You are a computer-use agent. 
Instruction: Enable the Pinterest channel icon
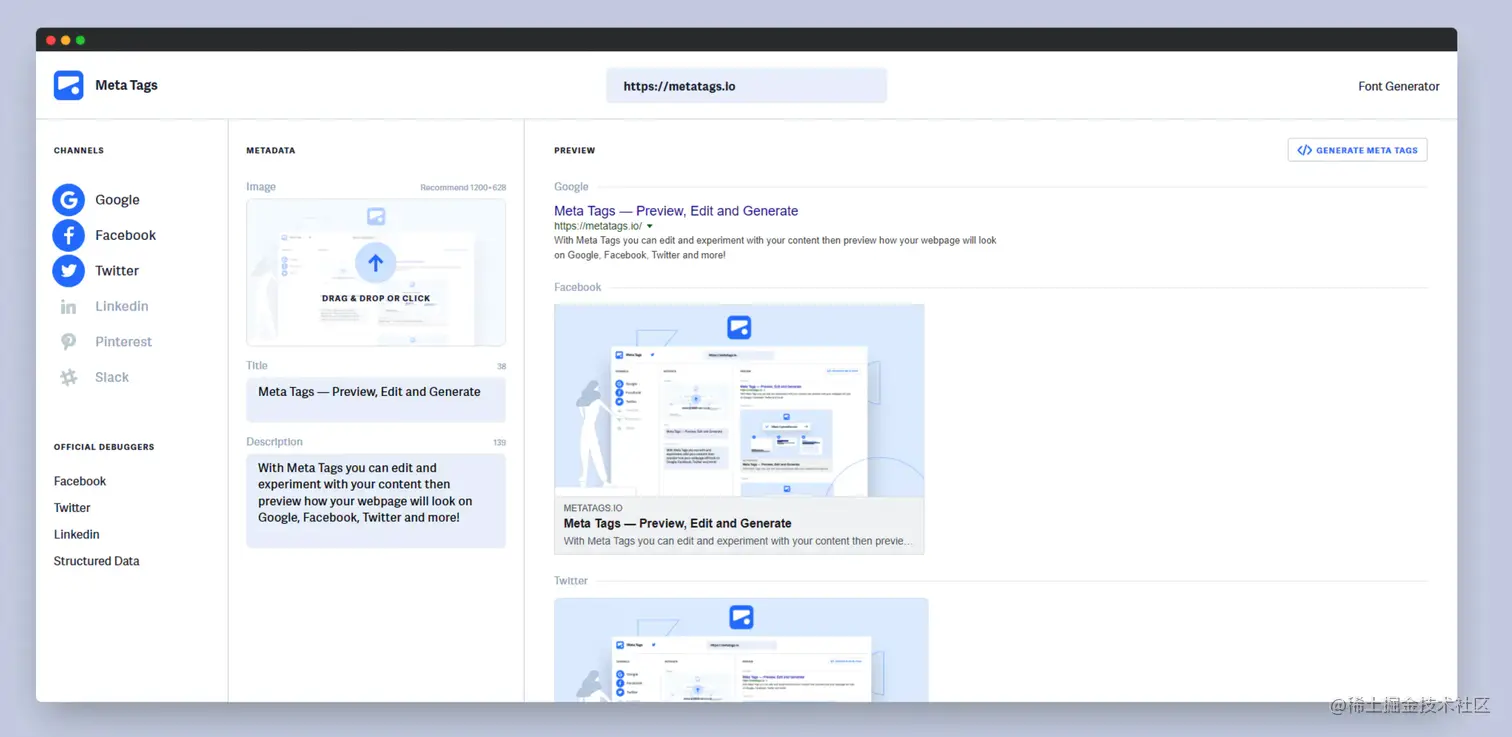(x=68, y=342)
